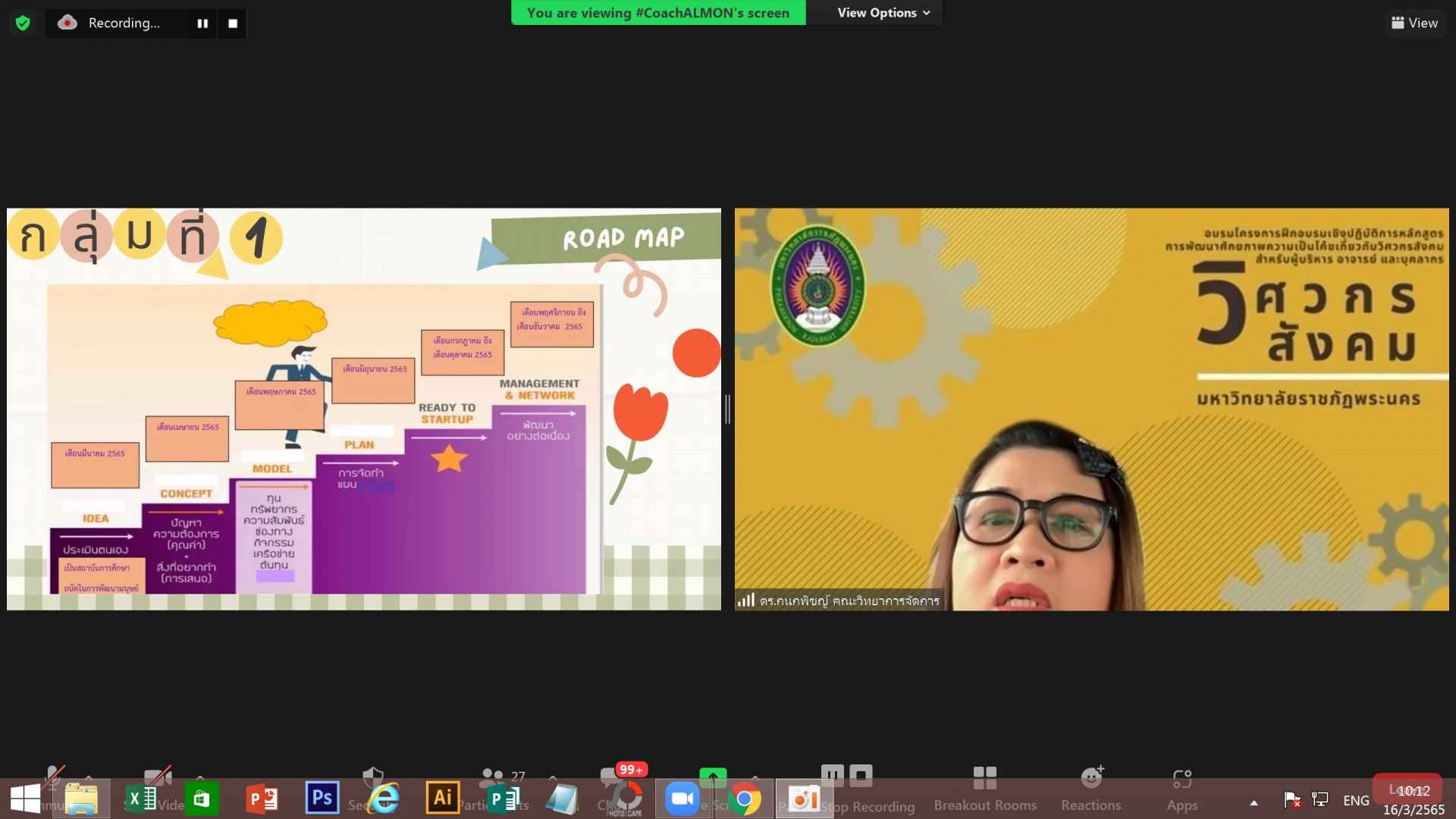The width and height of the screenshot is (1456, 819).
Task: Switch the ENG input language indicator
Action: pos(1356,800)
